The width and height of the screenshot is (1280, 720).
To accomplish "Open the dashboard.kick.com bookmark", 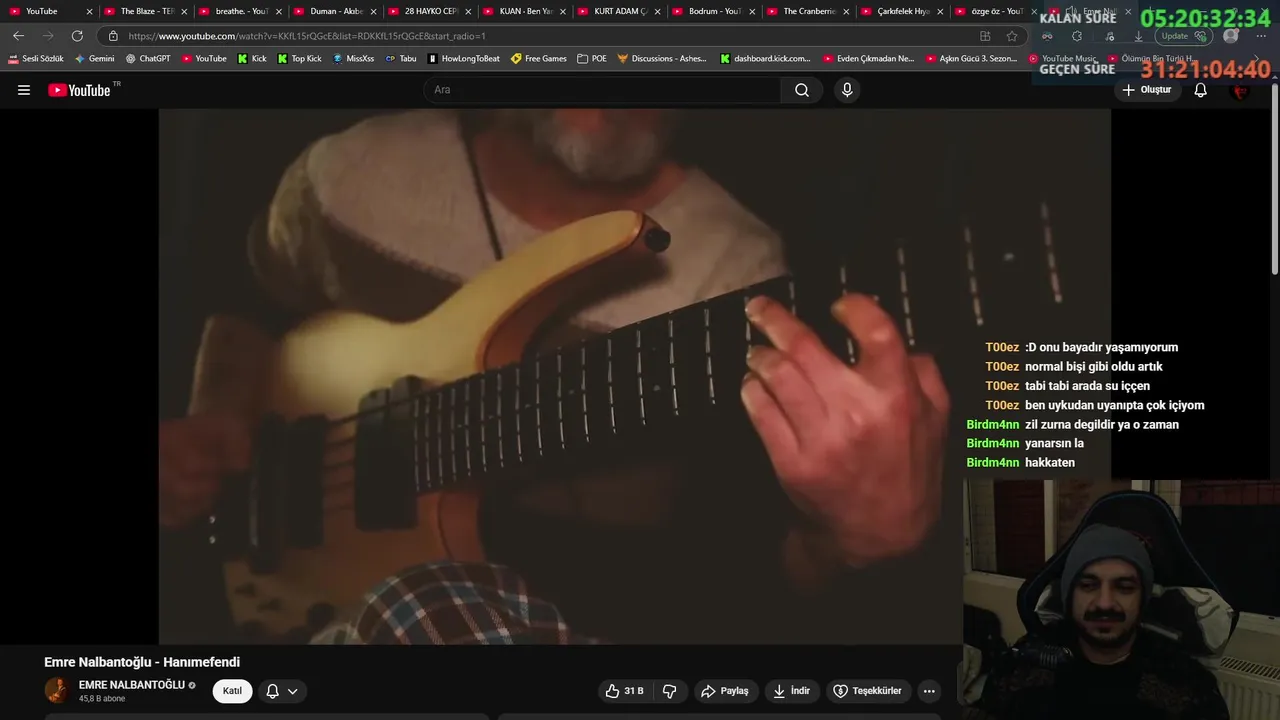I will pos(765,58).
